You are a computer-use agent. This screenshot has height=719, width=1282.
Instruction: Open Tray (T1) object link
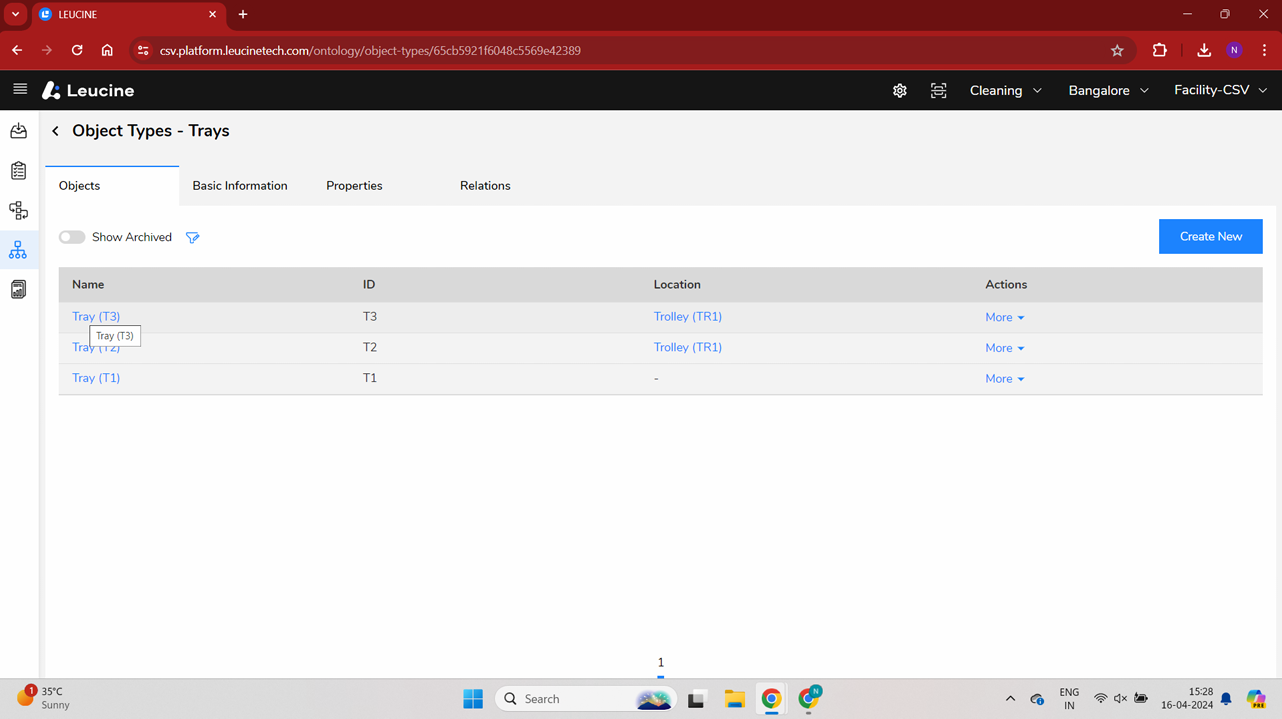pos(96,378)
